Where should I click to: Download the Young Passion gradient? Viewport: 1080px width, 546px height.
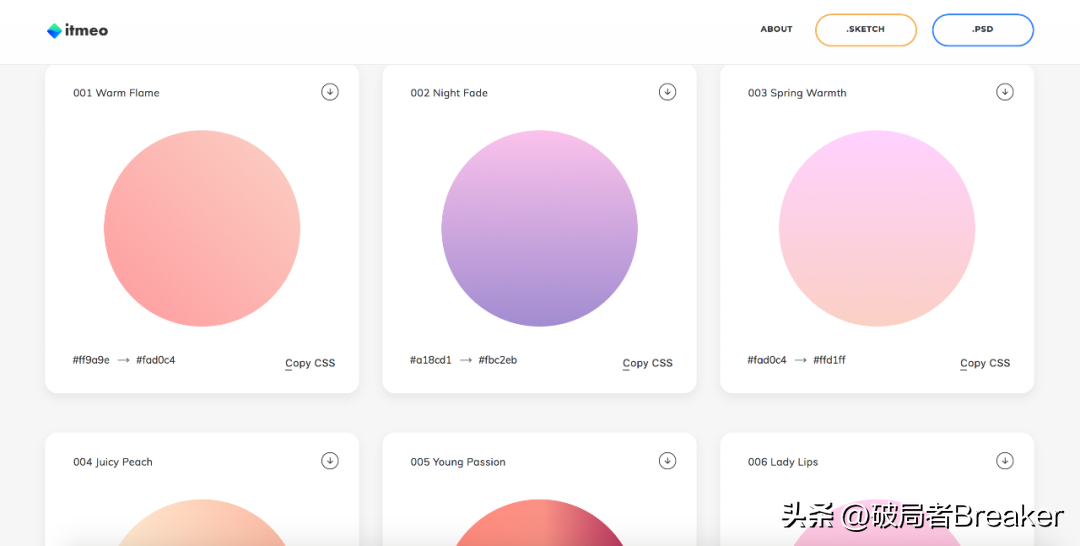coord(667,461)
